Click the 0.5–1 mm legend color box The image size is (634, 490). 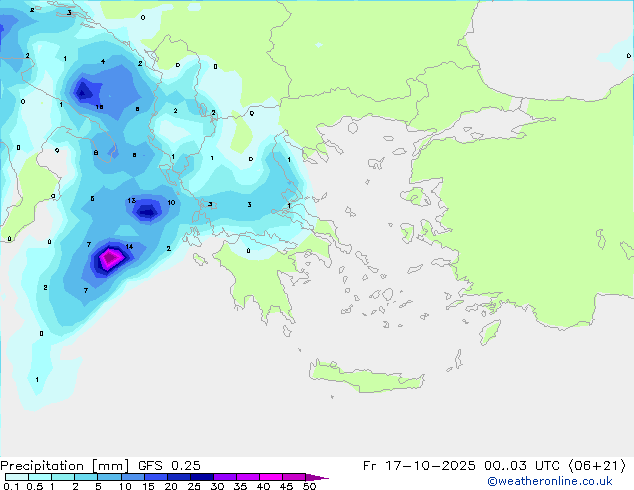click(x=40, y=477)
